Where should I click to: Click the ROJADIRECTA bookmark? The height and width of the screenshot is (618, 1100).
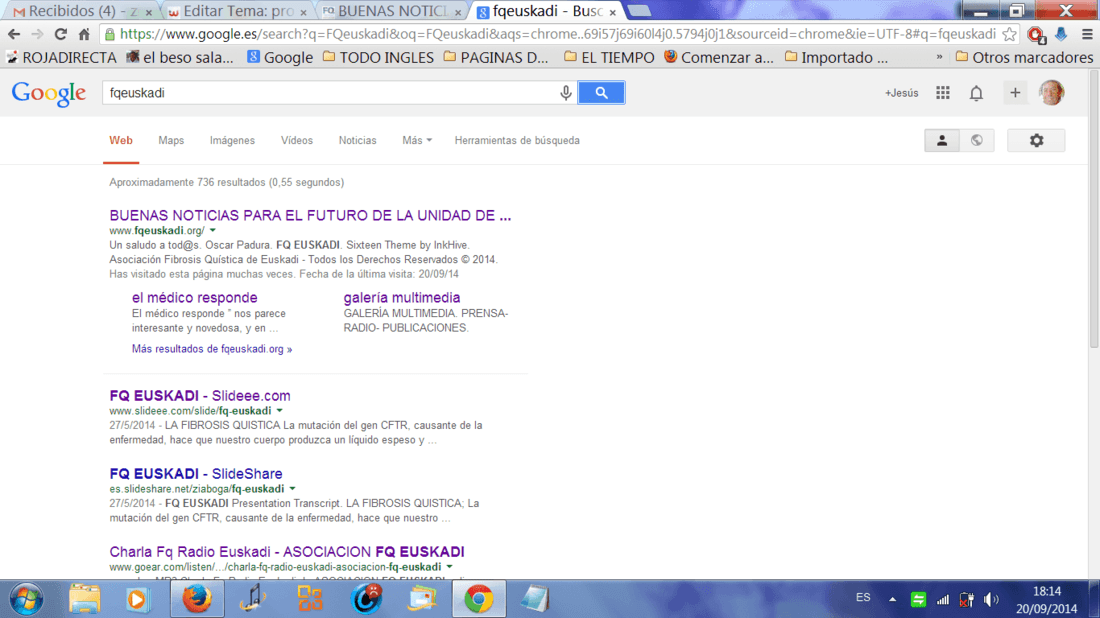[62, 58]
